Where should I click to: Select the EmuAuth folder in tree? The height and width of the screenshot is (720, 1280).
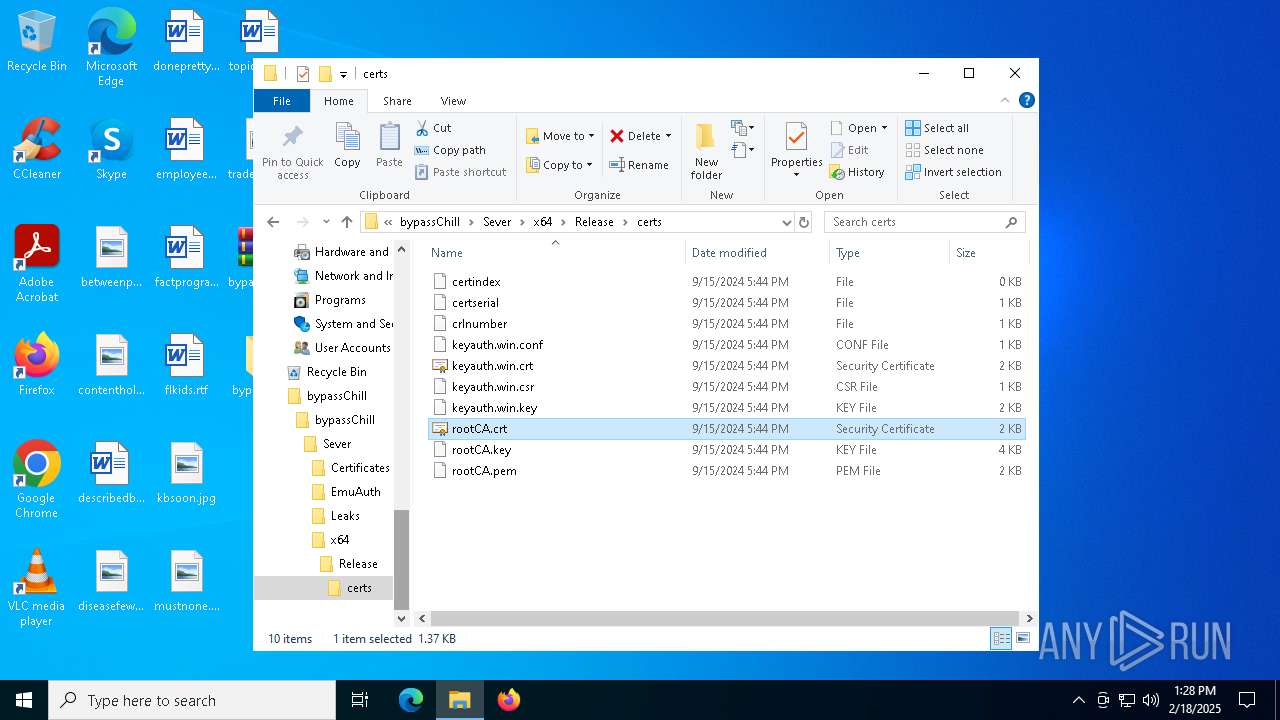point(346,492)
